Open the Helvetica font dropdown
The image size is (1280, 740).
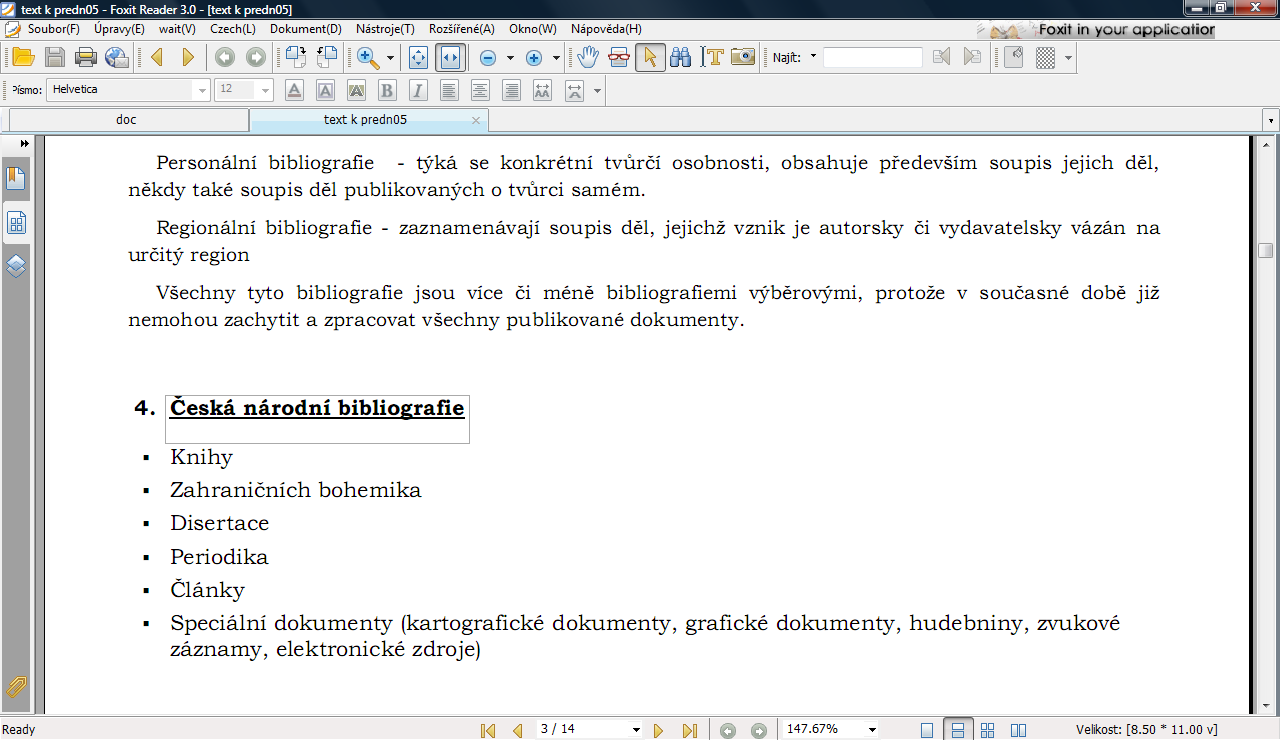[x=203, y=90]
